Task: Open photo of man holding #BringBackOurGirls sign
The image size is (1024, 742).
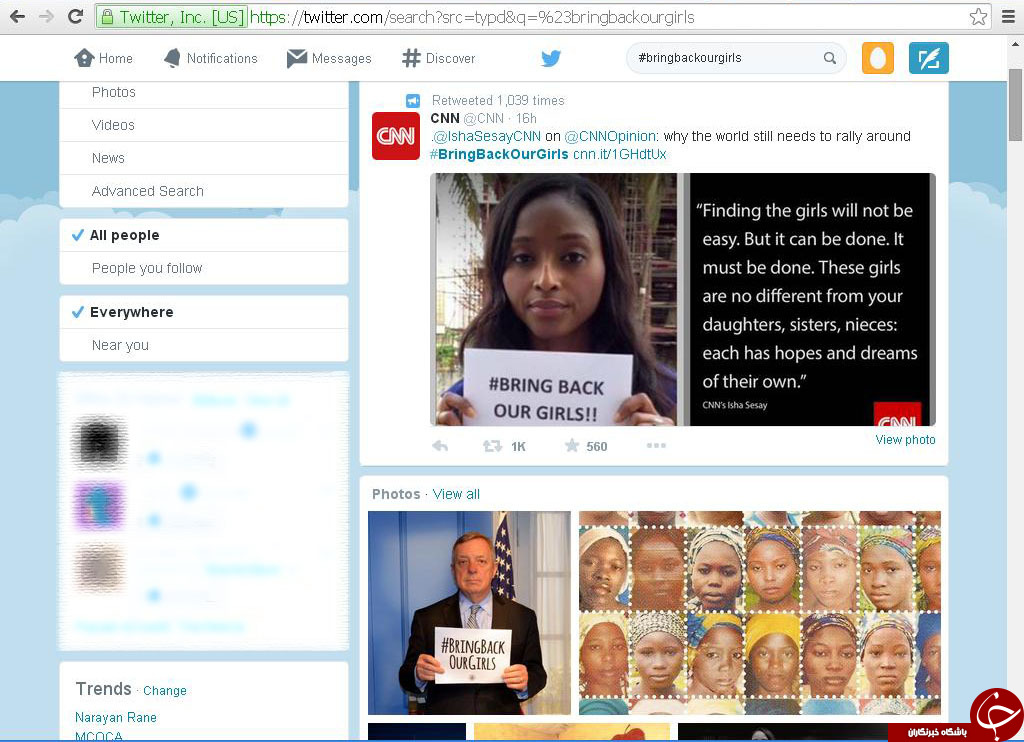Action: point(470,613)
